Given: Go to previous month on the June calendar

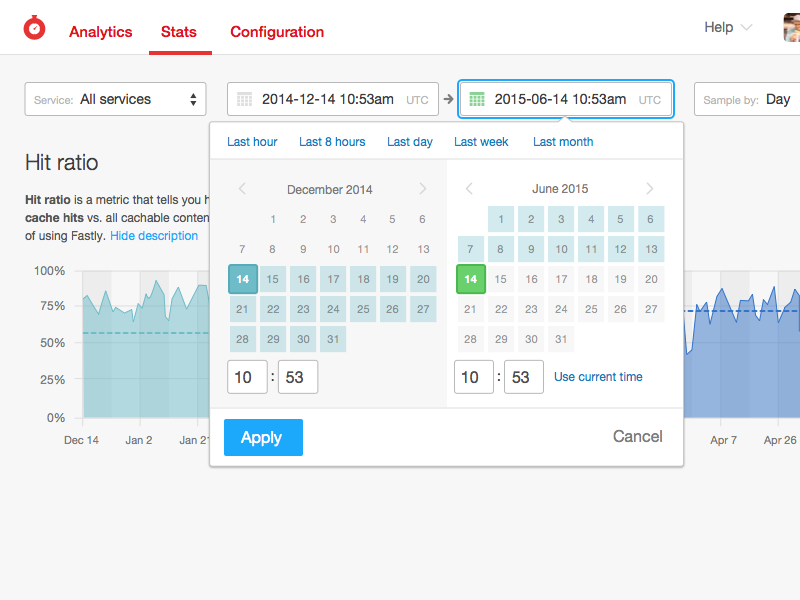Looking at the screenshot, I should [469, 188].
